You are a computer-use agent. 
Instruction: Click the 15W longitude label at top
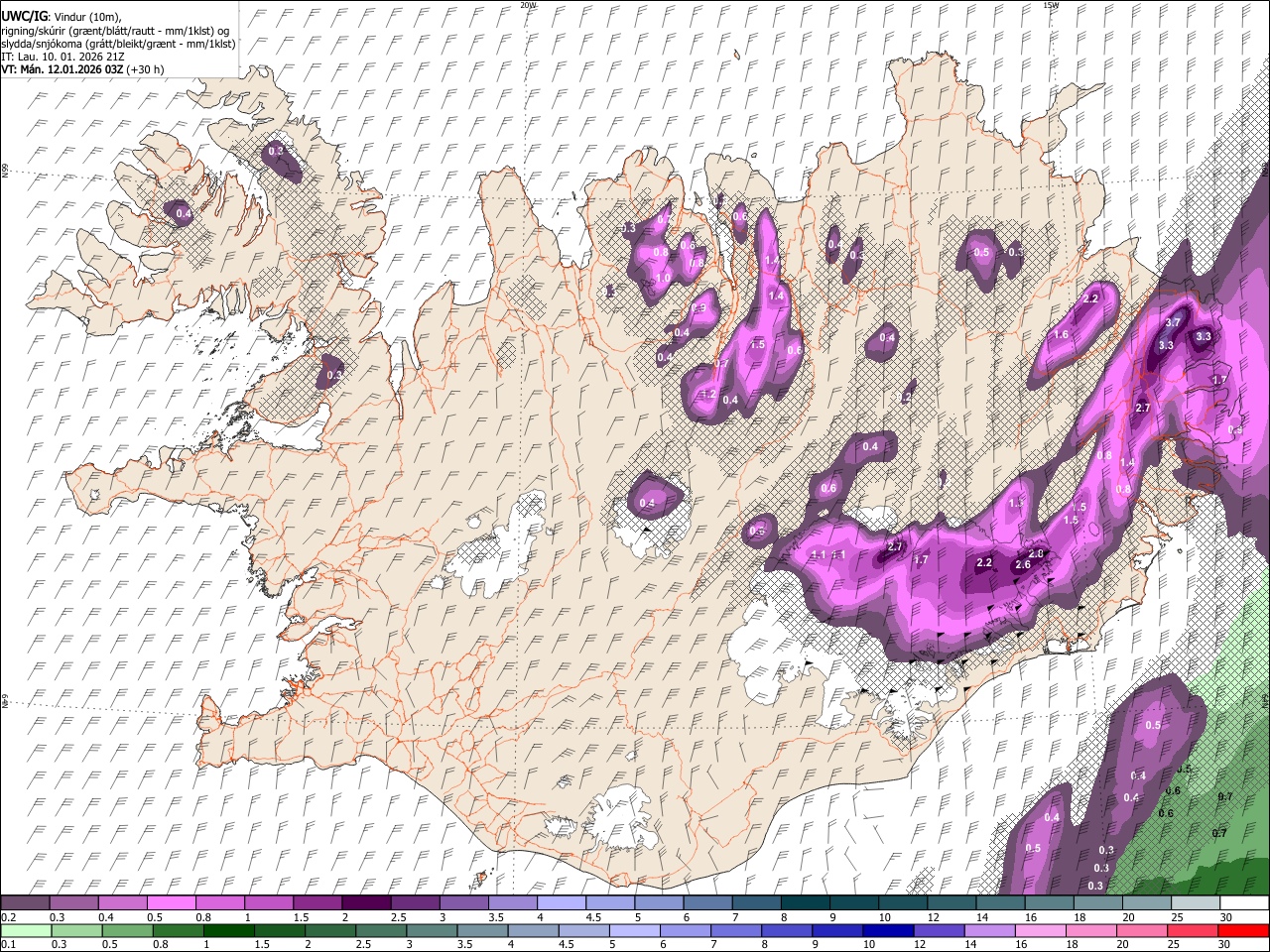[1051, 5]
